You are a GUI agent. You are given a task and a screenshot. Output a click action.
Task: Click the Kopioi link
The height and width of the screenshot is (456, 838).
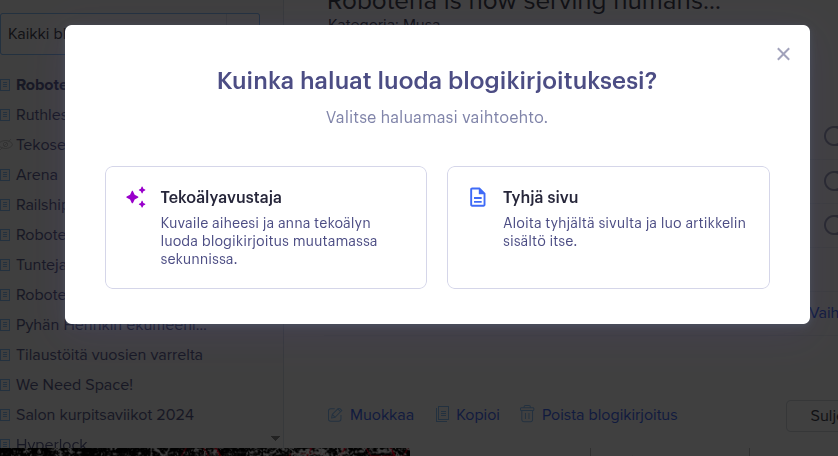pyautogui.click(x=480, y=415)
